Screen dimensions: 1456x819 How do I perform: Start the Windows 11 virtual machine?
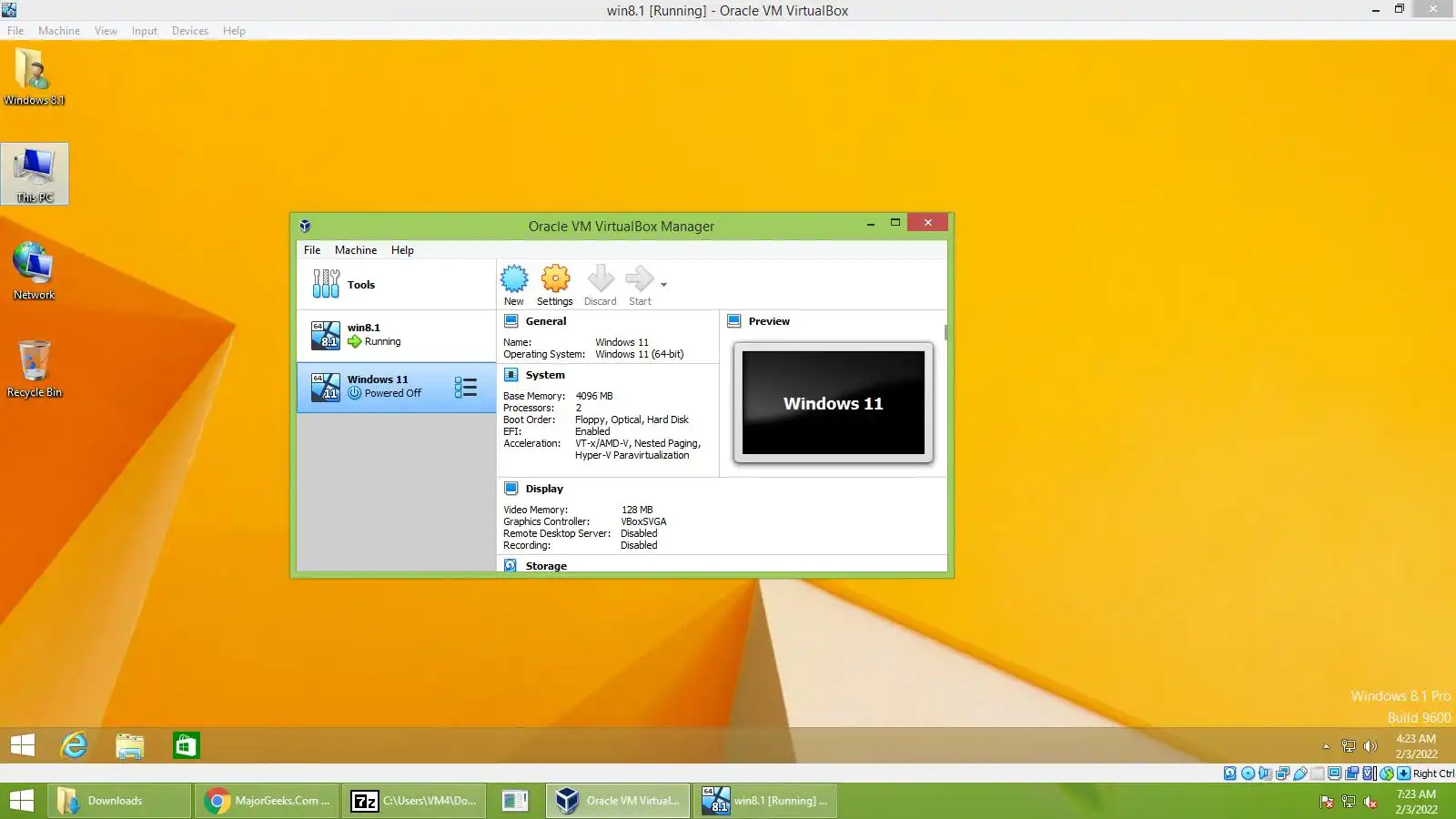click(x=640, y=285)
